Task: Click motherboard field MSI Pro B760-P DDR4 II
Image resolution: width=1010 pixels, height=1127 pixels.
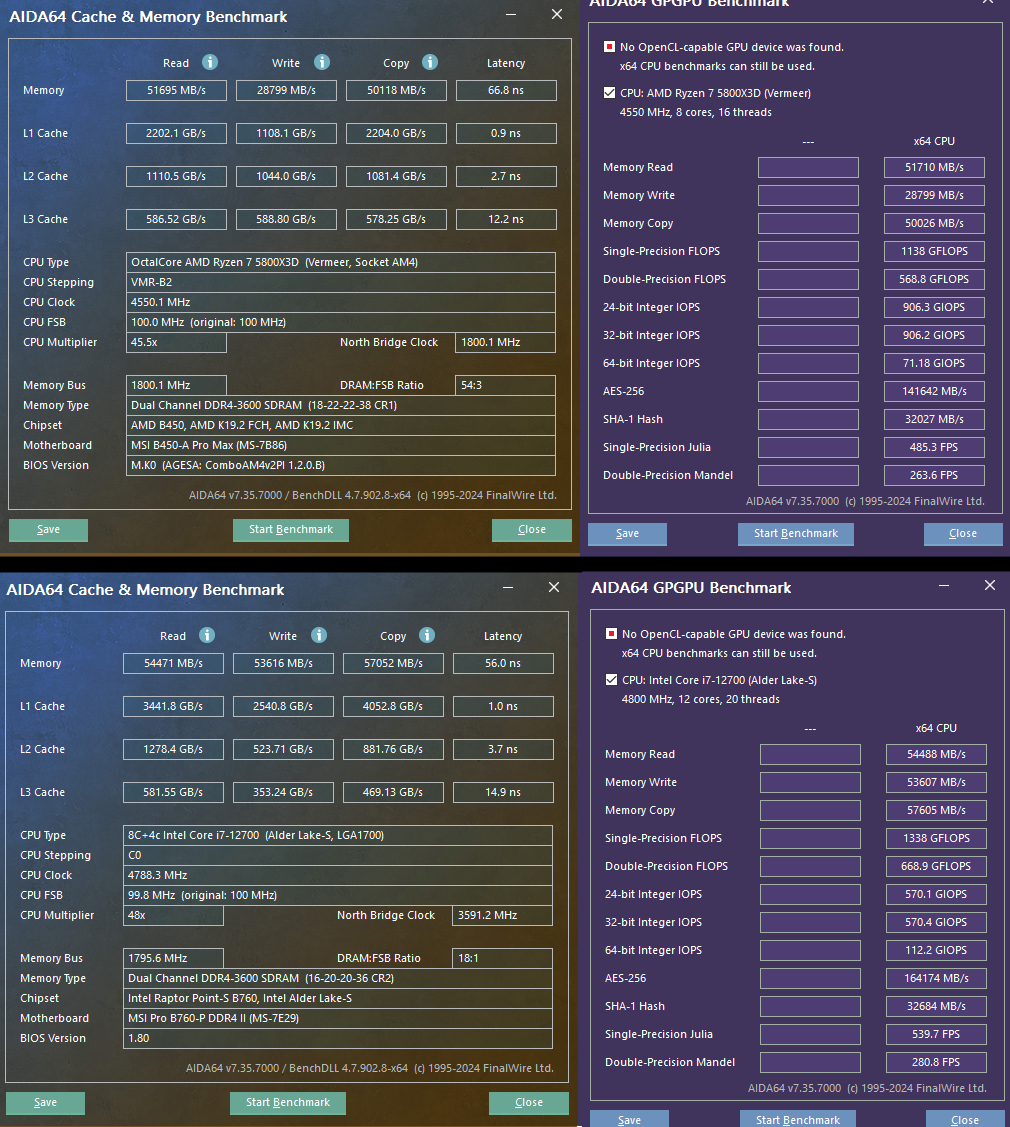Action: click(x=338, y=1018)
